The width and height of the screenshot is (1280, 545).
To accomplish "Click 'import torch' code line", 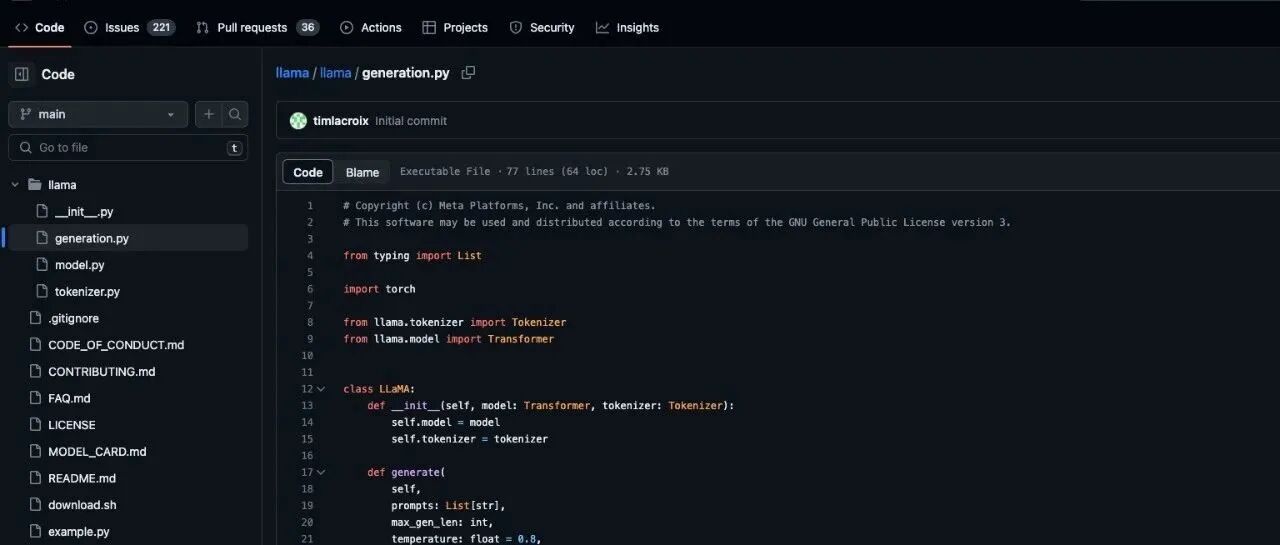I will (x=379, y=289).
